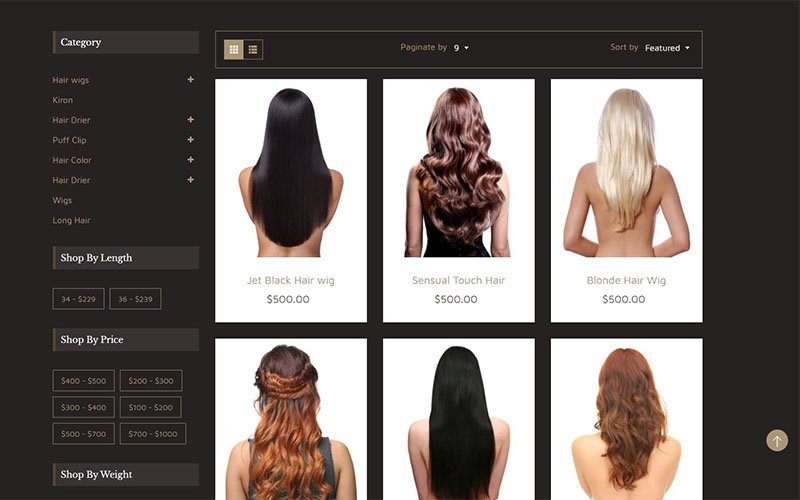Screen dimensions: 800x500
Task: Switch to list view layout
Action: point(253,49)
